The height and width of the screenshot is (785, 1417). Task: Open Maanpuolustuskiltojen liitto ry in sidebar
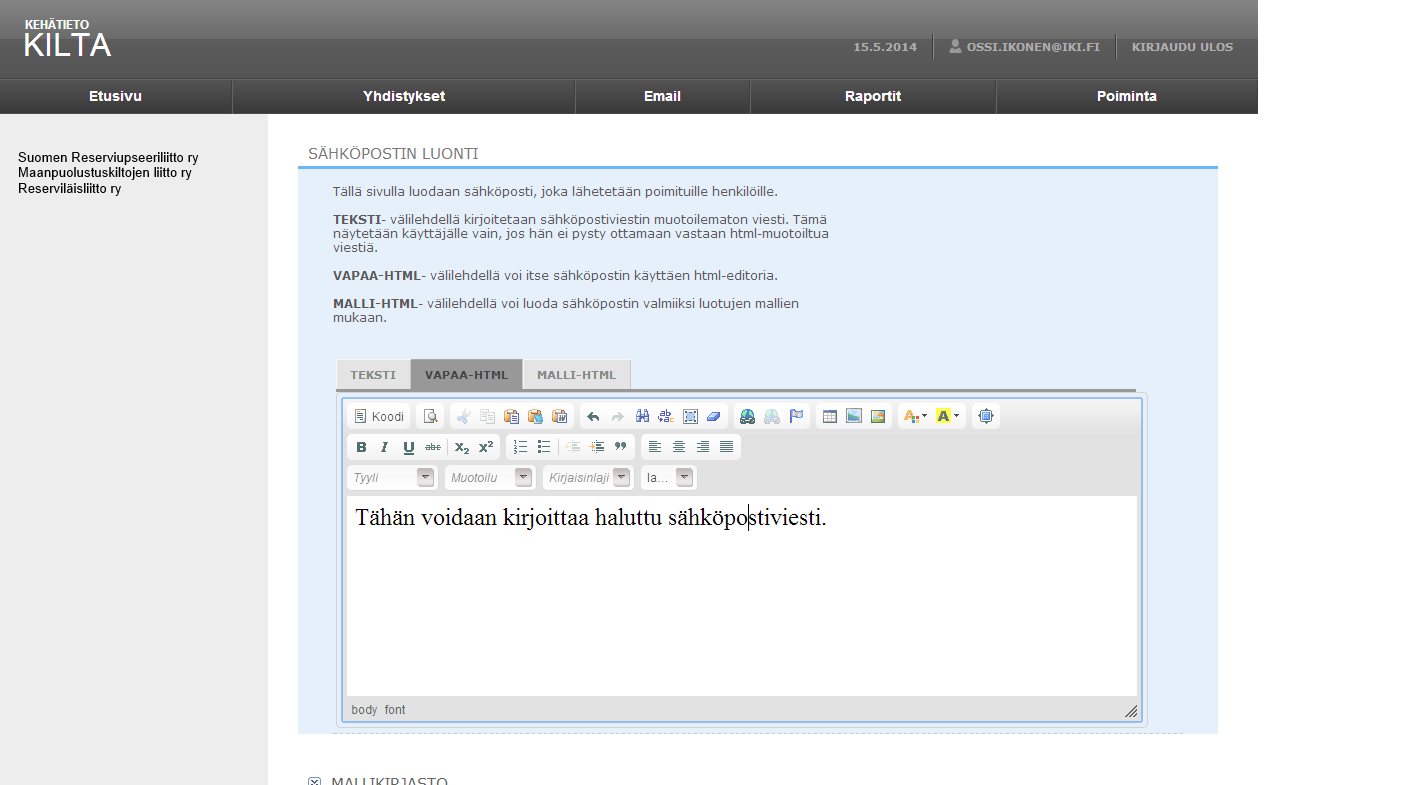(105, 173)
